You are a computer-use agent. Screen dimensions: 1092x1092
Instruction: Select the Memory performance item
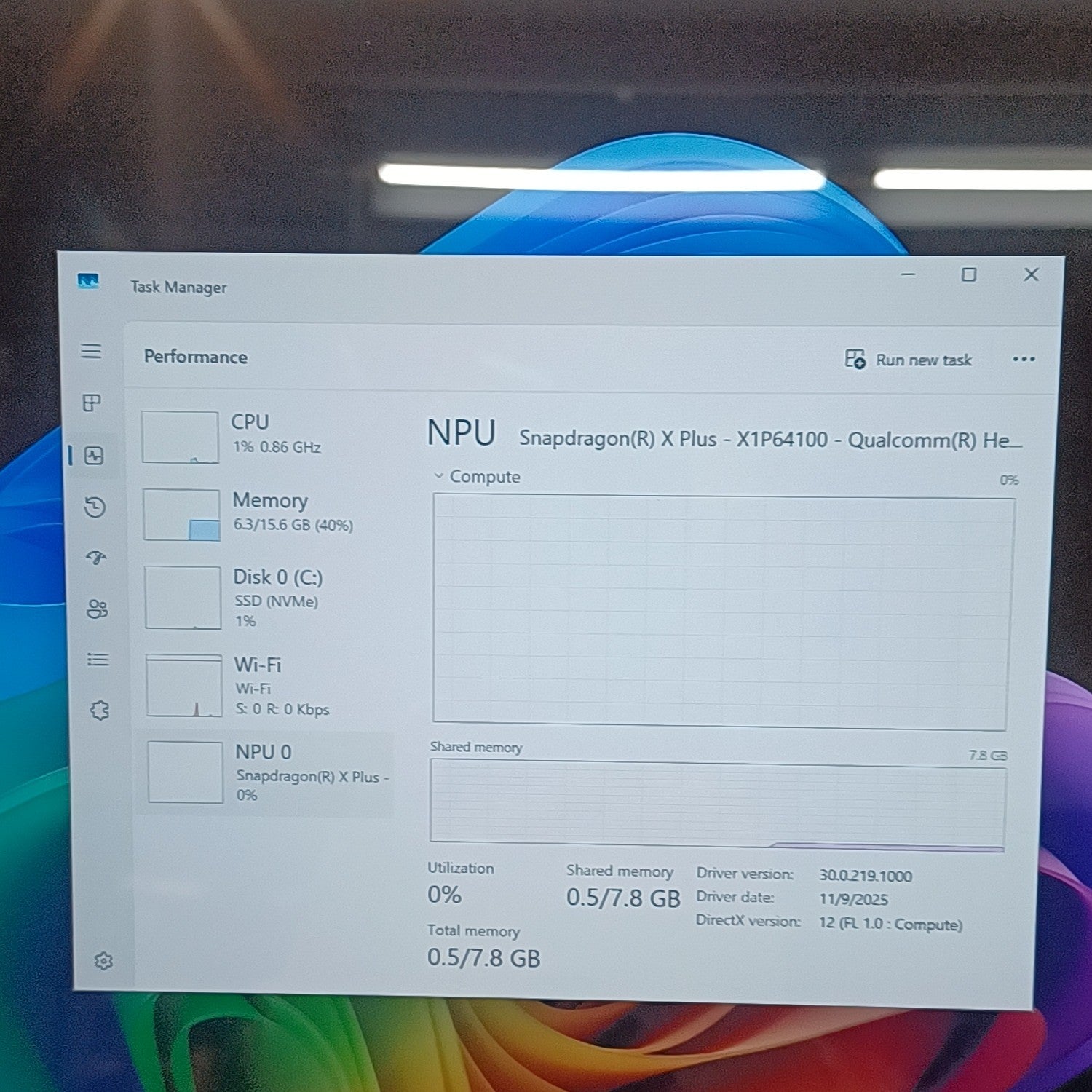266,514
